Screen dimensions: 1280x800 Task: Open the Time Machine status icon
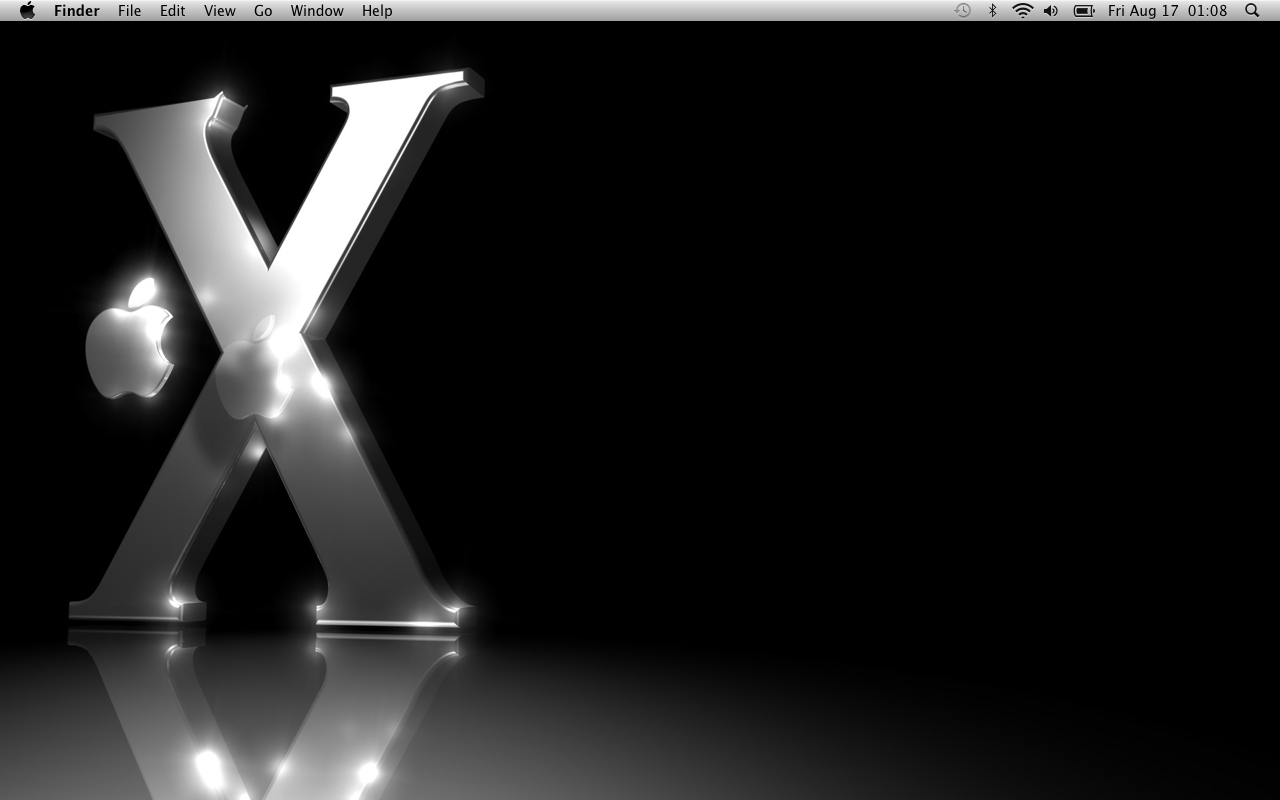(962, 11)
